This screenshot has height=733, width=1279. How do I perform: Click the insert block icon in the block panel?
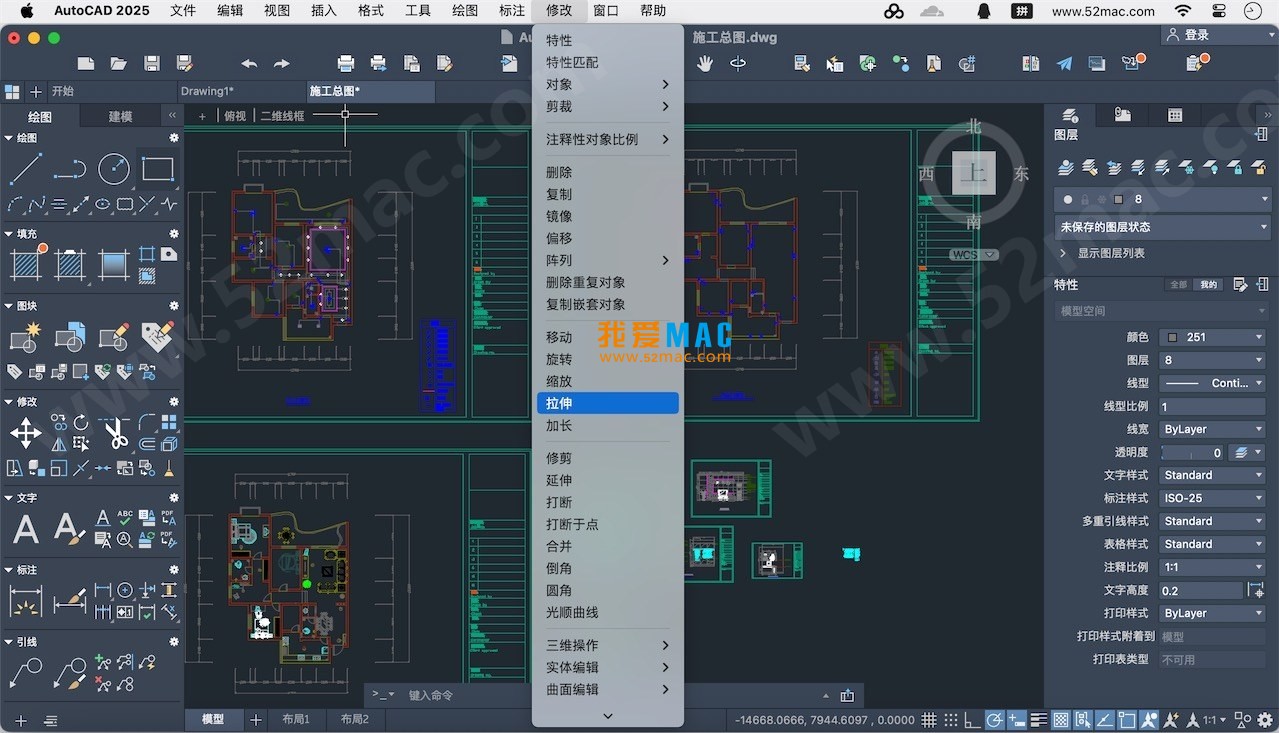[24, 336]
